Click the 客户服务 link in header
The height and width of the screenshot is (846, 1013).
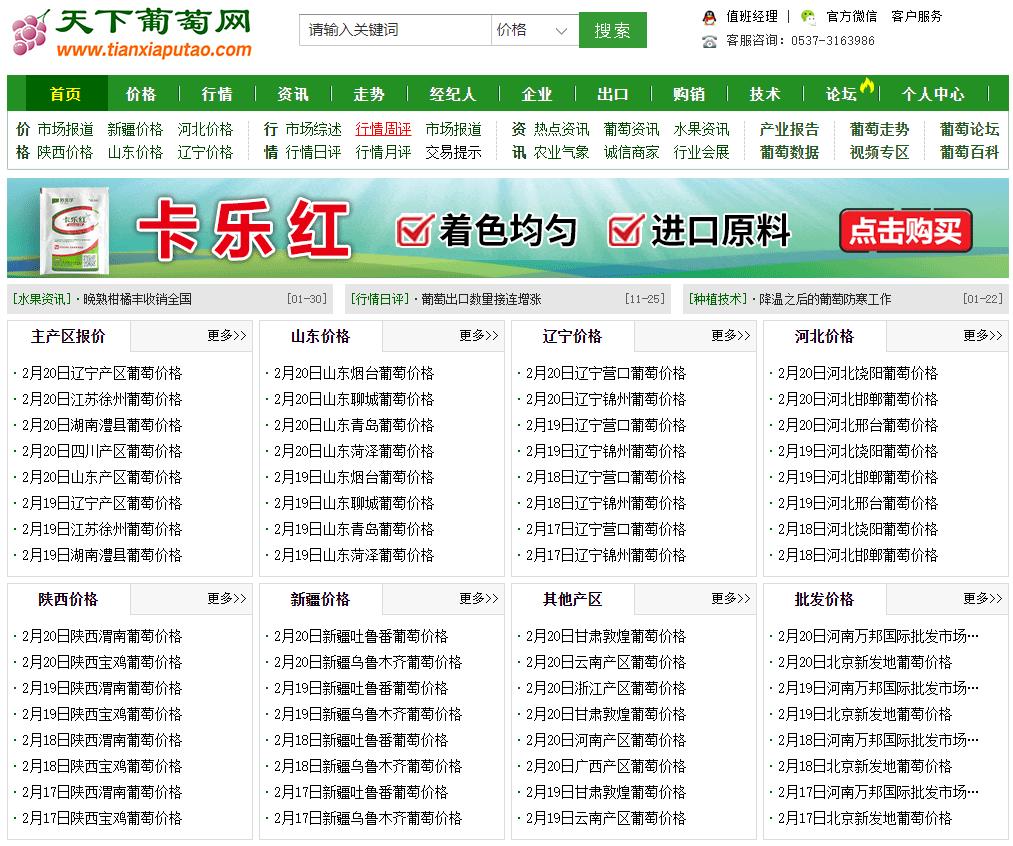click(x=917, y=16)
